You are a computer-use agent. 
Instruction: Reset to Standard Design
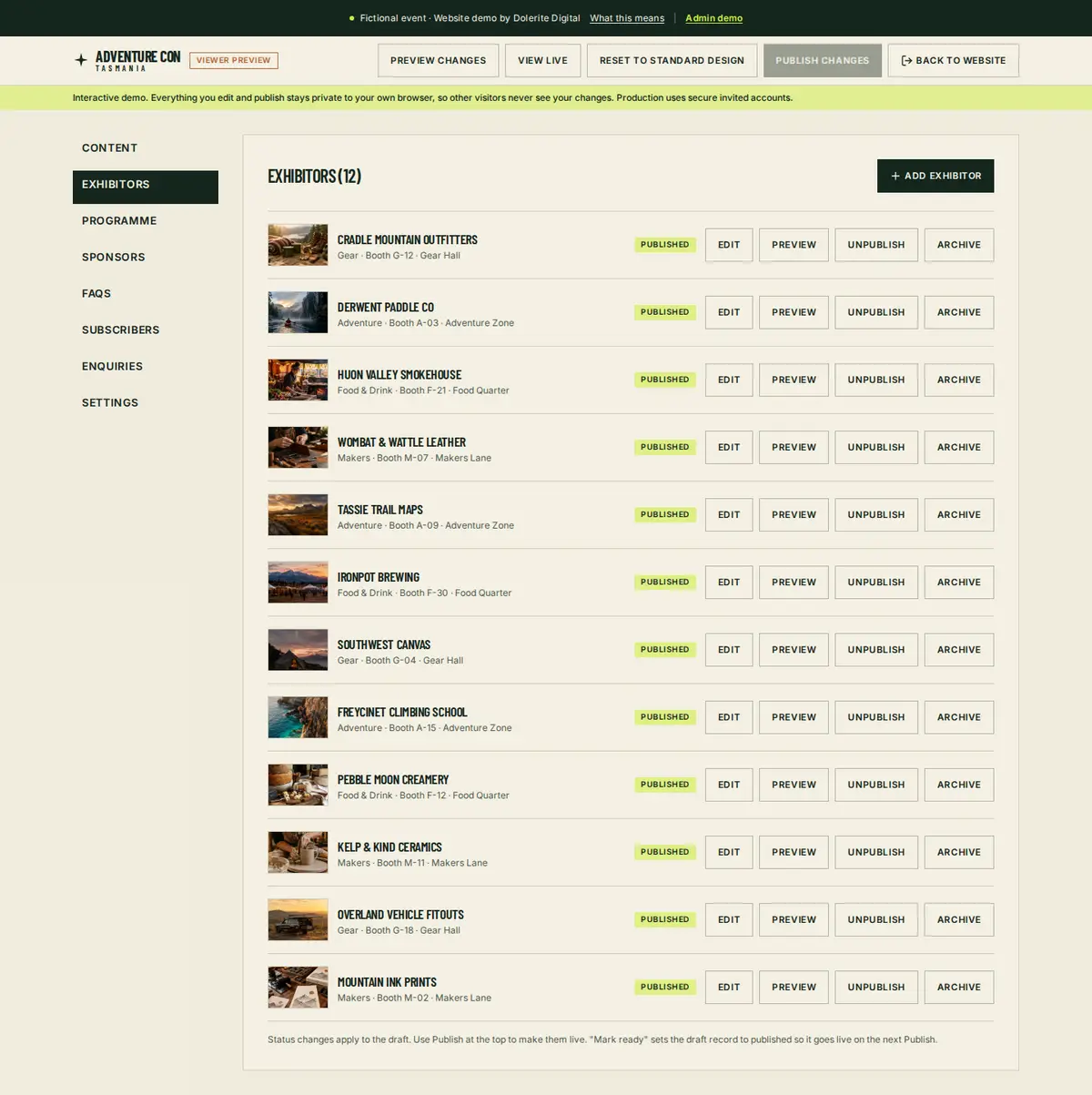pyautogui.click(x=672, y=60)
